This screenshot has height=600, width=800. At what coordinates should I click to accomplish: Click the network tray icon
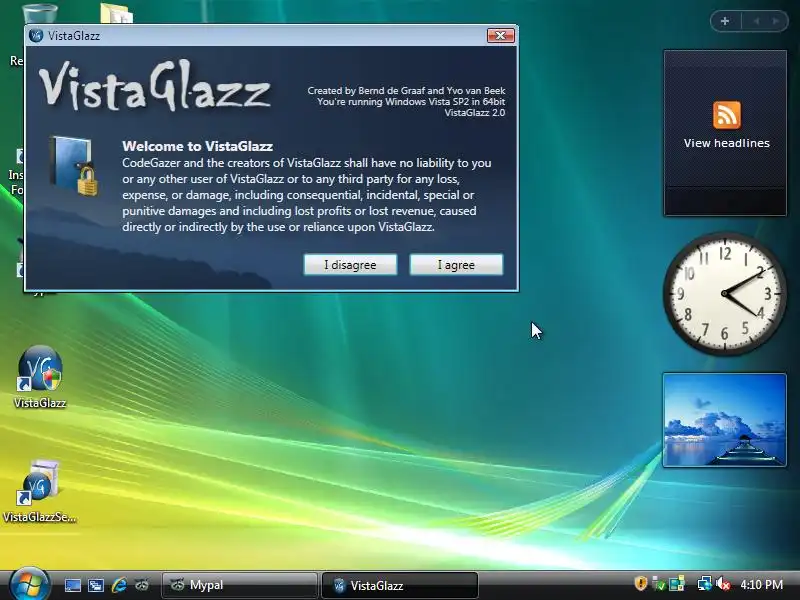click(705, 584)
